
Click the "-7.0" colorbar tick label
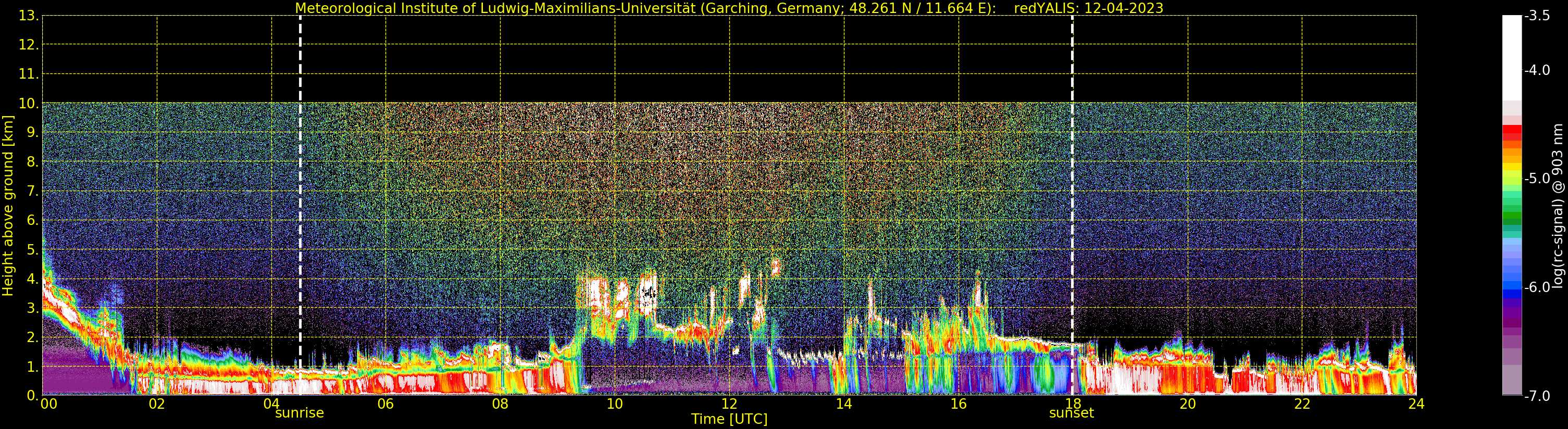1538,396
